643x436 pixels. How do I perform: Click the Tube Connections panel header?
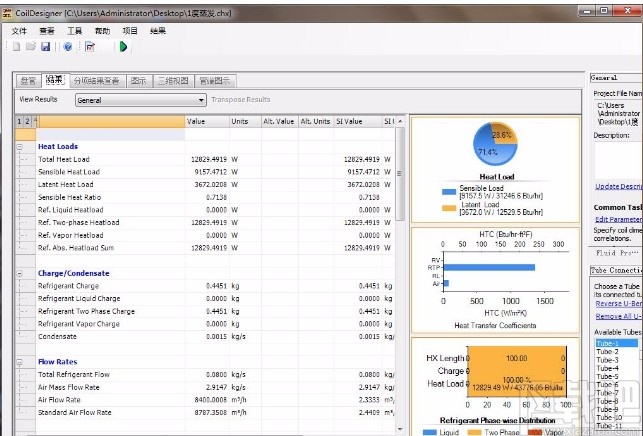(x=616, y=270)
